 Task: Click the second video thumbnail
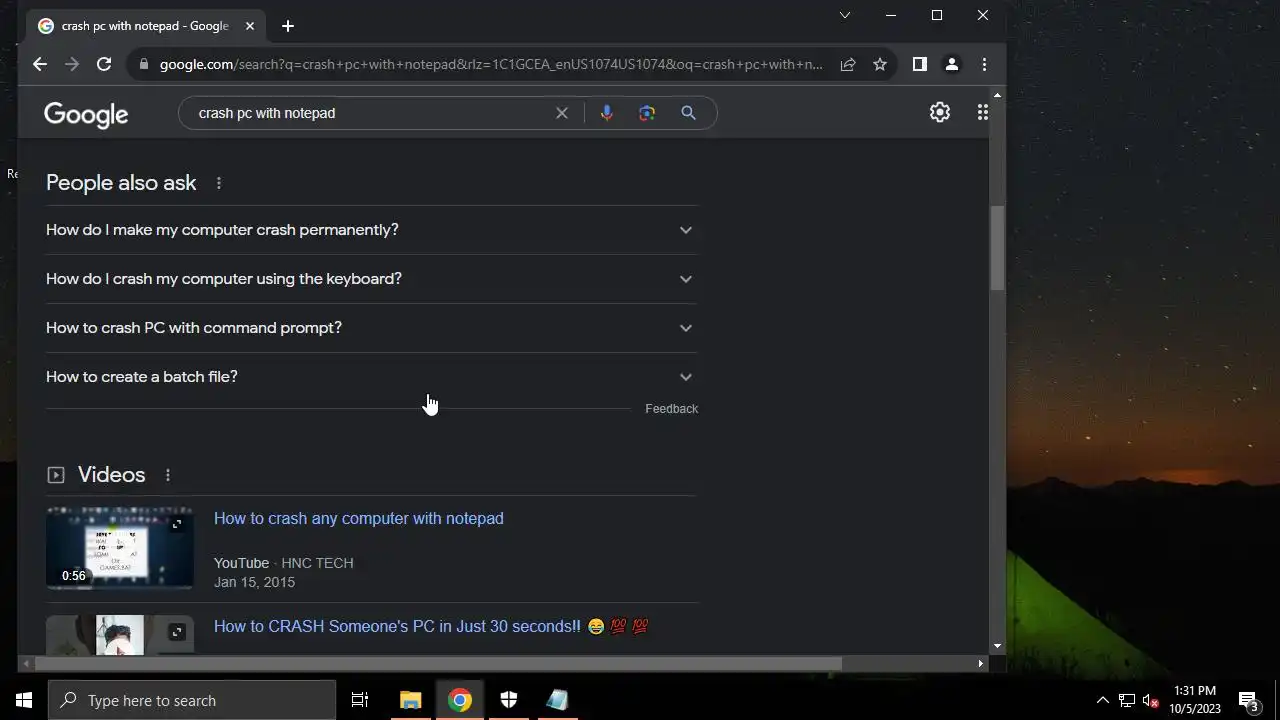120,635
